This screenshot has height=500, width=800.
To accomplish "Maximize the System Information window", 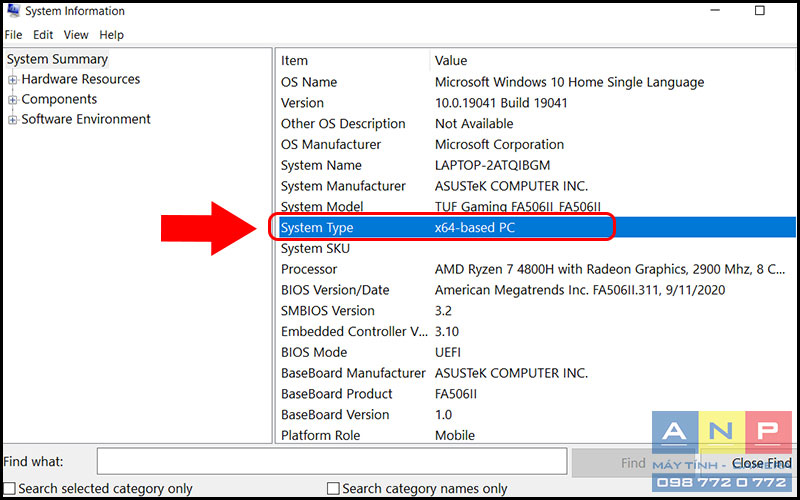I will coord(760,10).
